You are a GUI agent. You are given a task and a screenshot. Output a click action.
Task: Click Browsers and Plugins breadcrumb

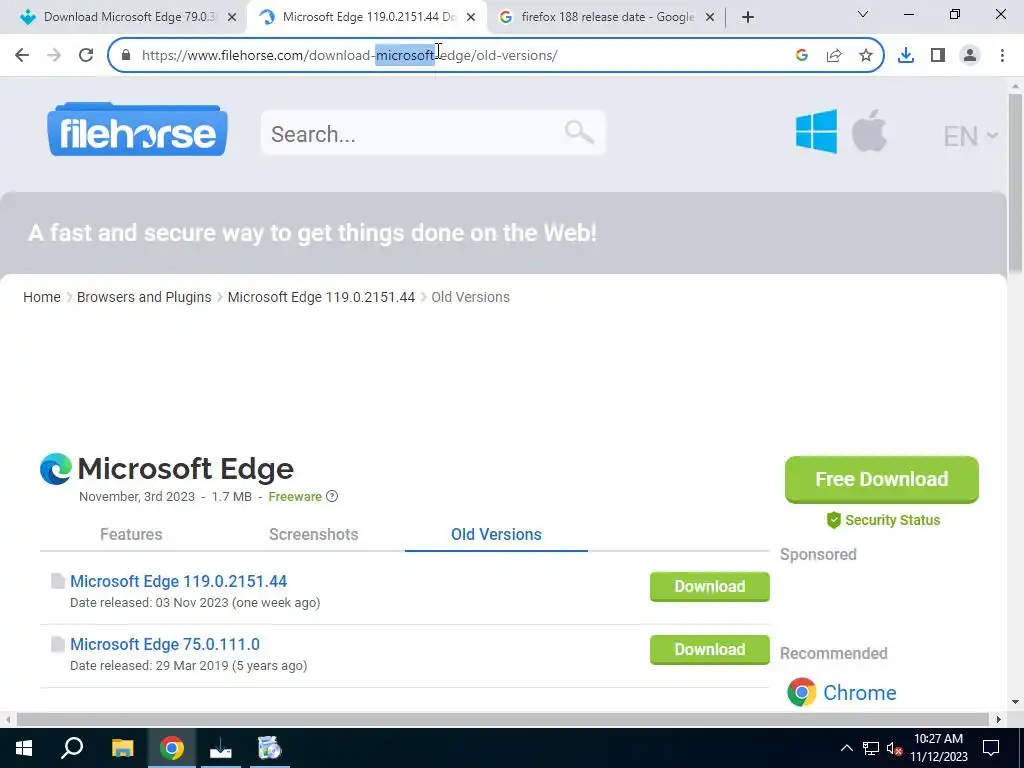click(x=144, y=297)
